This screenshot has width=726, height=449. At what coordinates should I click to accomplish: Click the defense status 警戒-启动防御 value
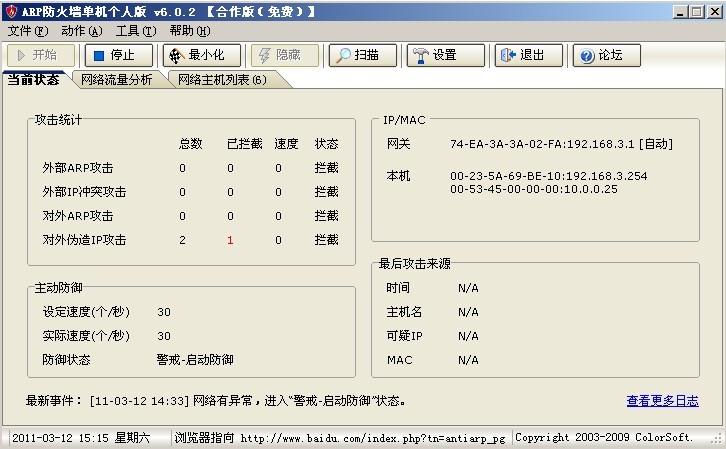coord(195,360)
